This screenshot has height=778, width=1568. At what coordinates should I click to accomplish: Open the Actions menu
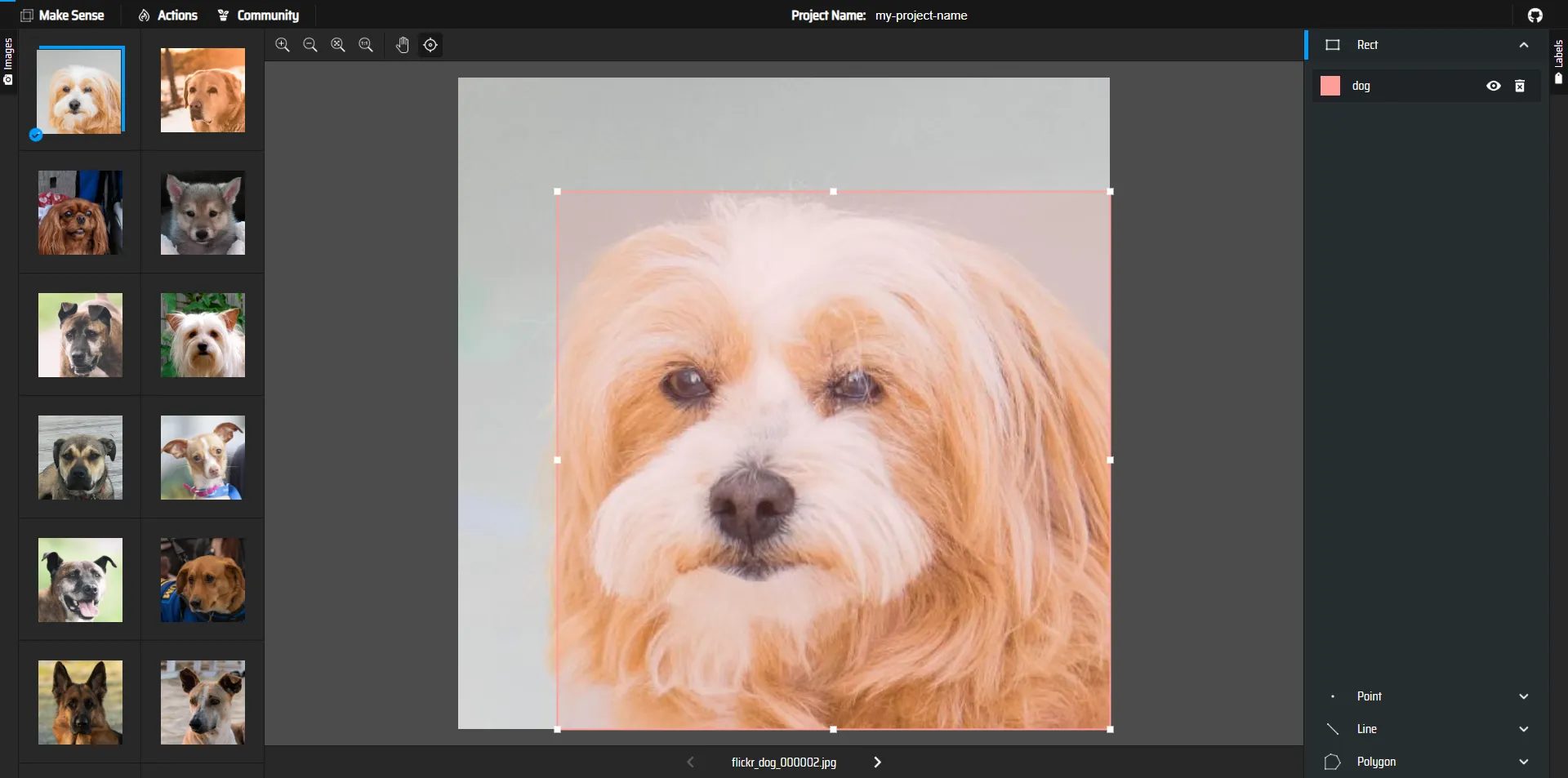(x=168, y=16)
